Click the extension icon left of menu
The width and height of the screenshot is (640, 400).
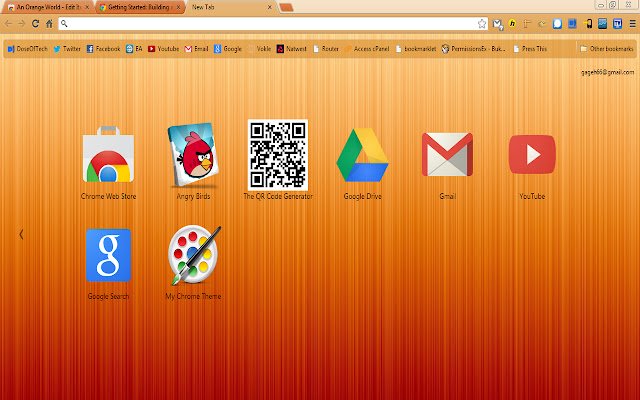pos(617,24)
